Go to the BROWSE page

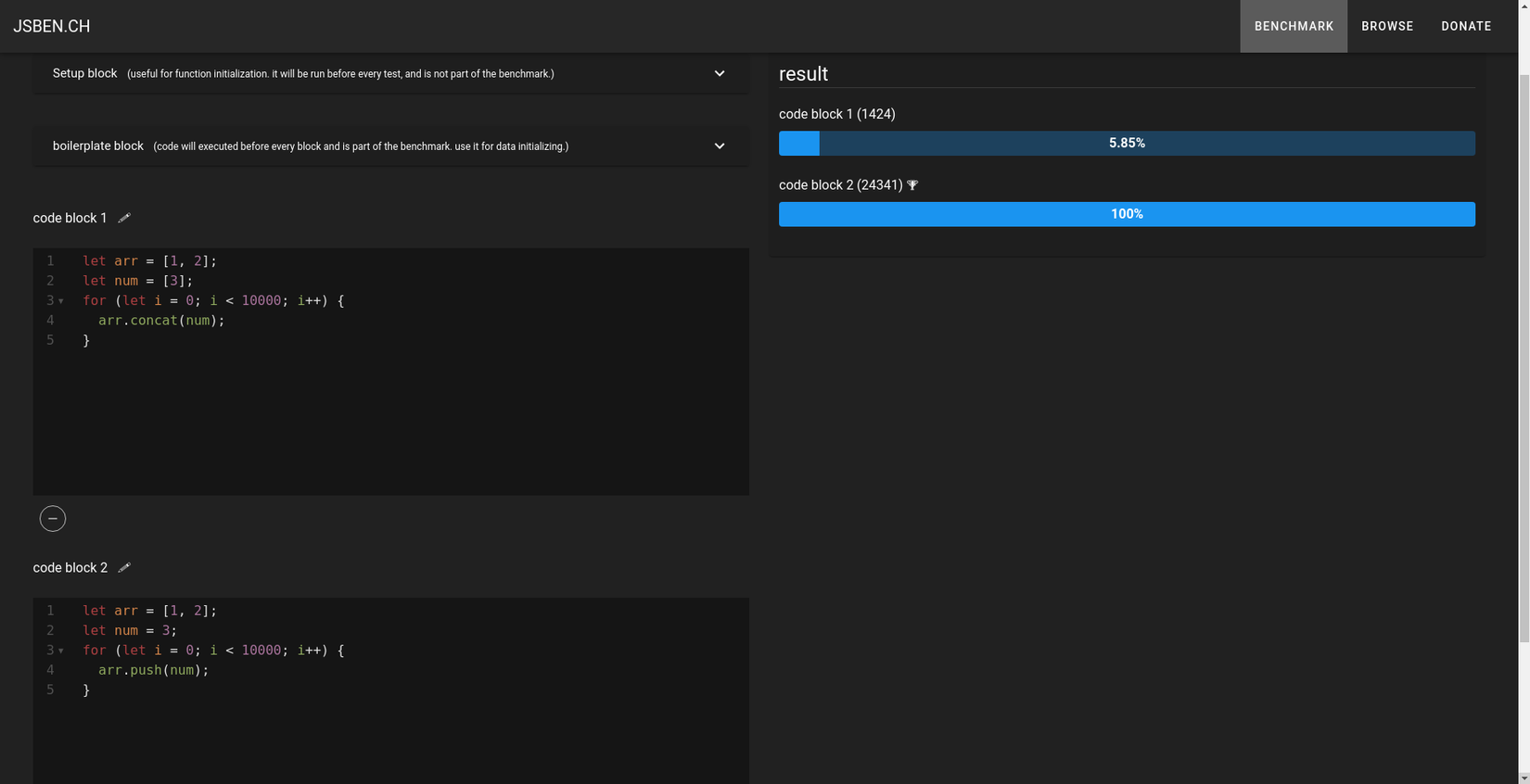pyautogui.click(x=1387, y=26)
